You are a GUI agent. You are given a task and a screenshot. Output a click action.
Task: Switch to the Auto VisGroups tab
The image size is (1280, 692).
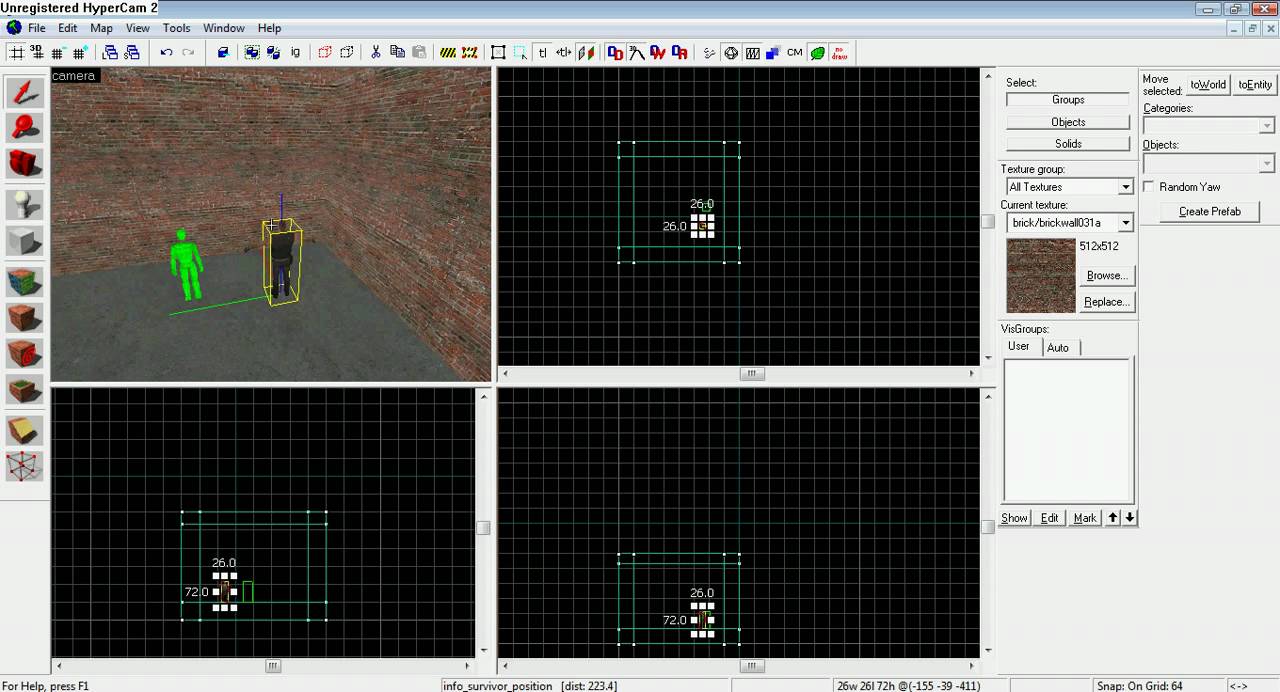coord(1058,348)
